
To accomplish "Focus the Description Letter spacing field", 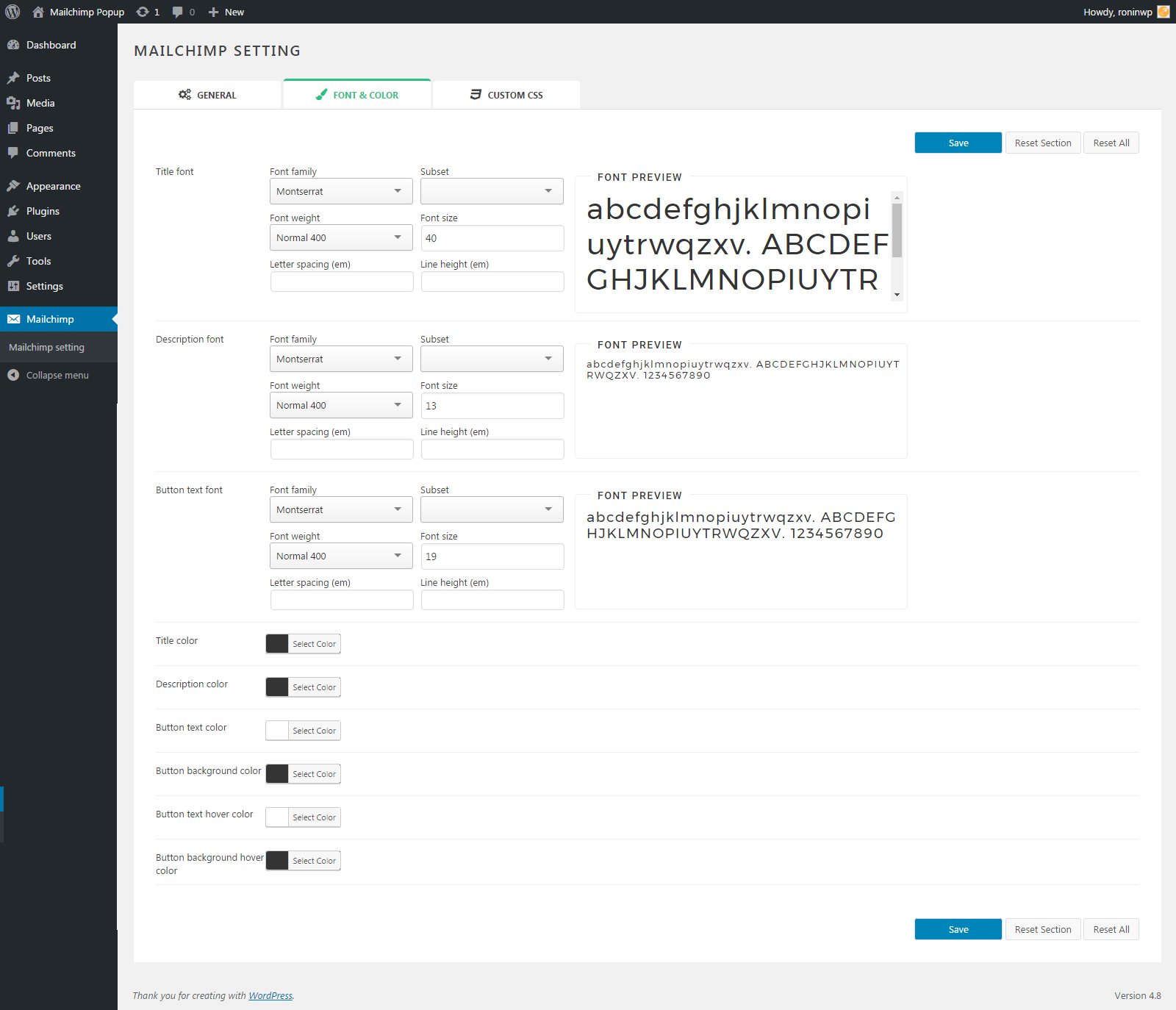I will point(342,449).
